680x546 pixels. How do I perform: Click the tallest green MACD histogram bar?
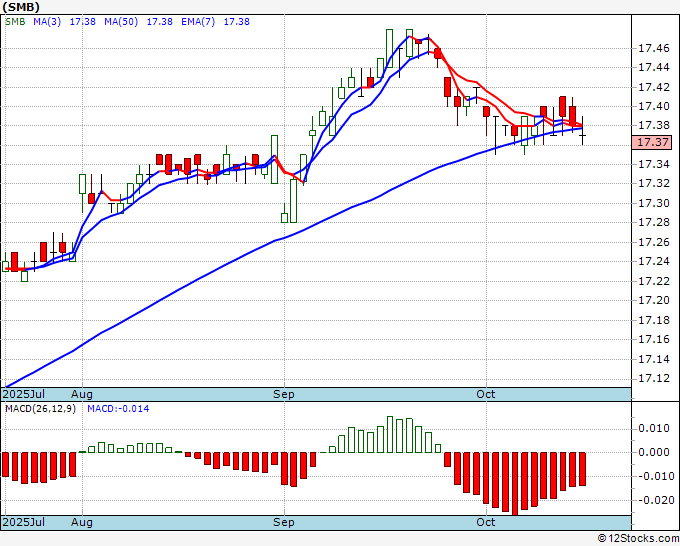tap(390, 435)
